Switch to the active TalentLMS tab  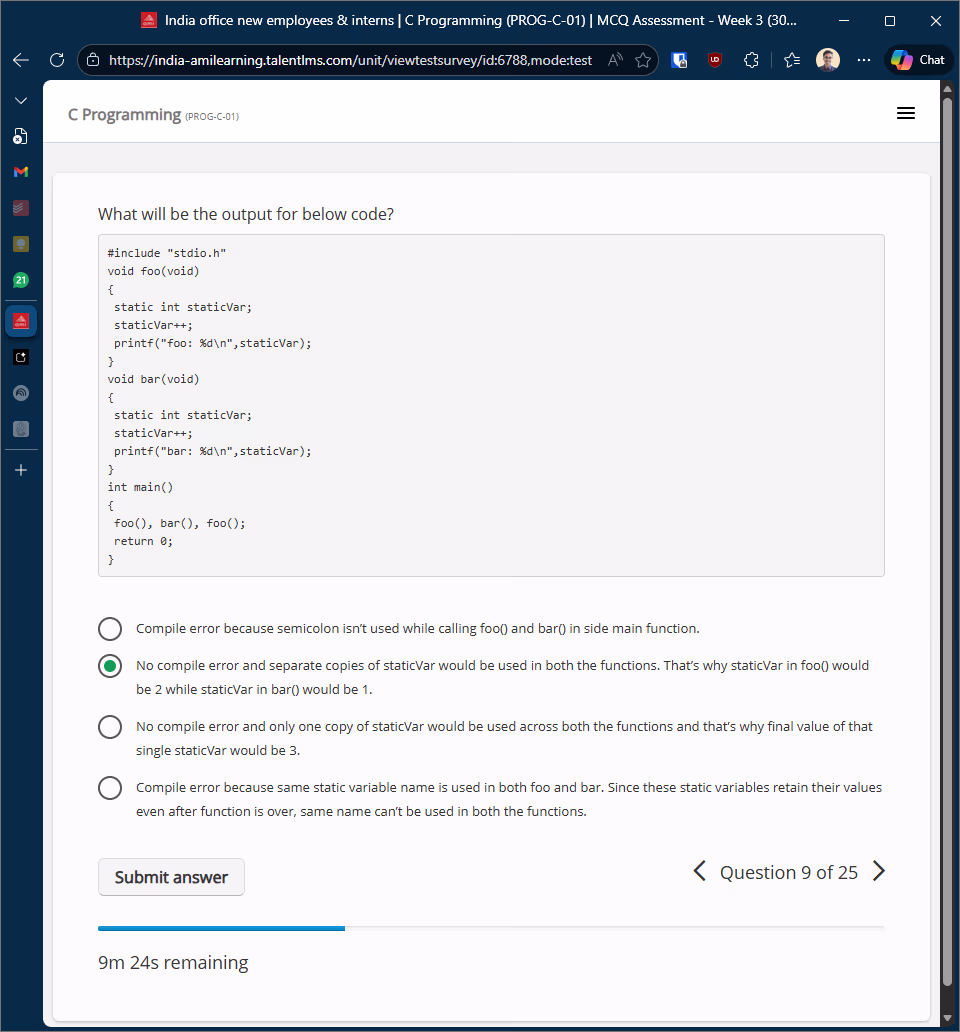[21, 320]
